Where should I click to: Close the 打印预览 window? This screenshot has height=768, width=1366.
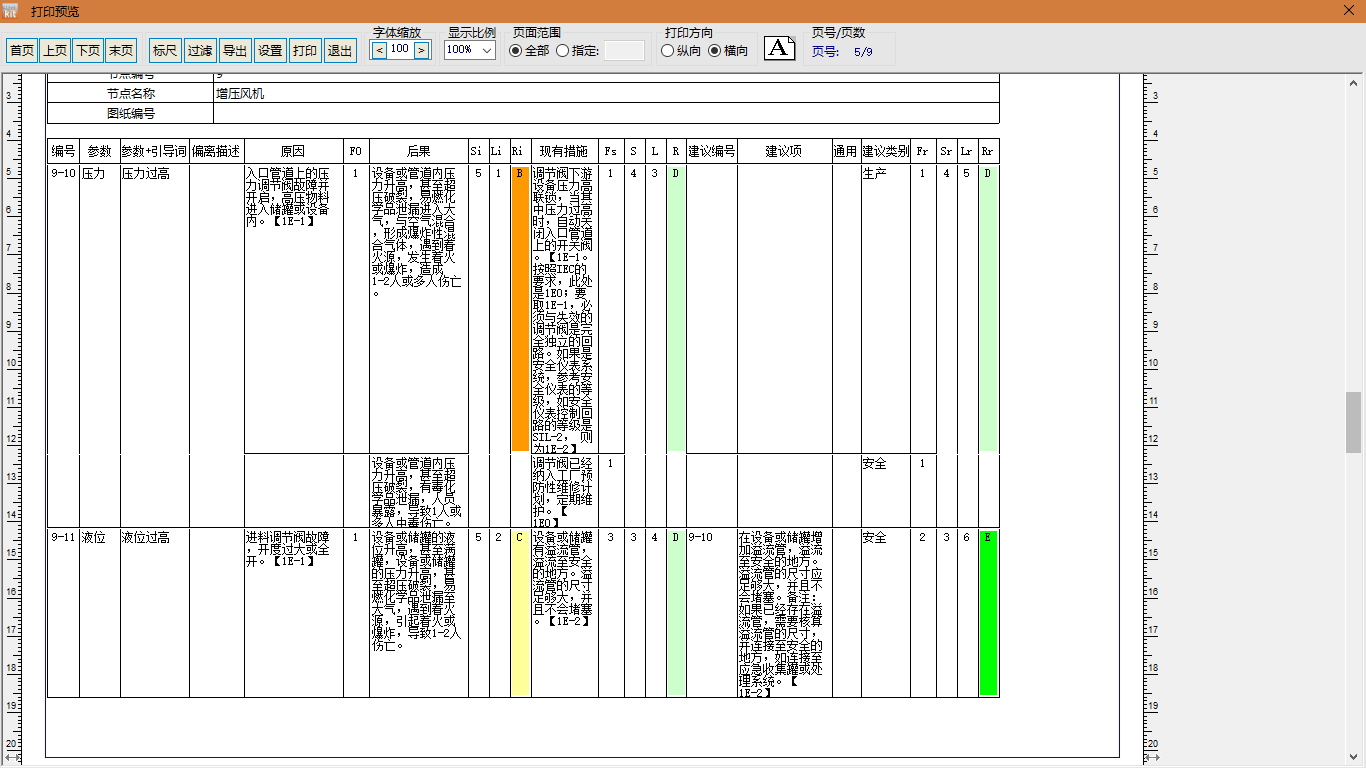coord(1349,11)
